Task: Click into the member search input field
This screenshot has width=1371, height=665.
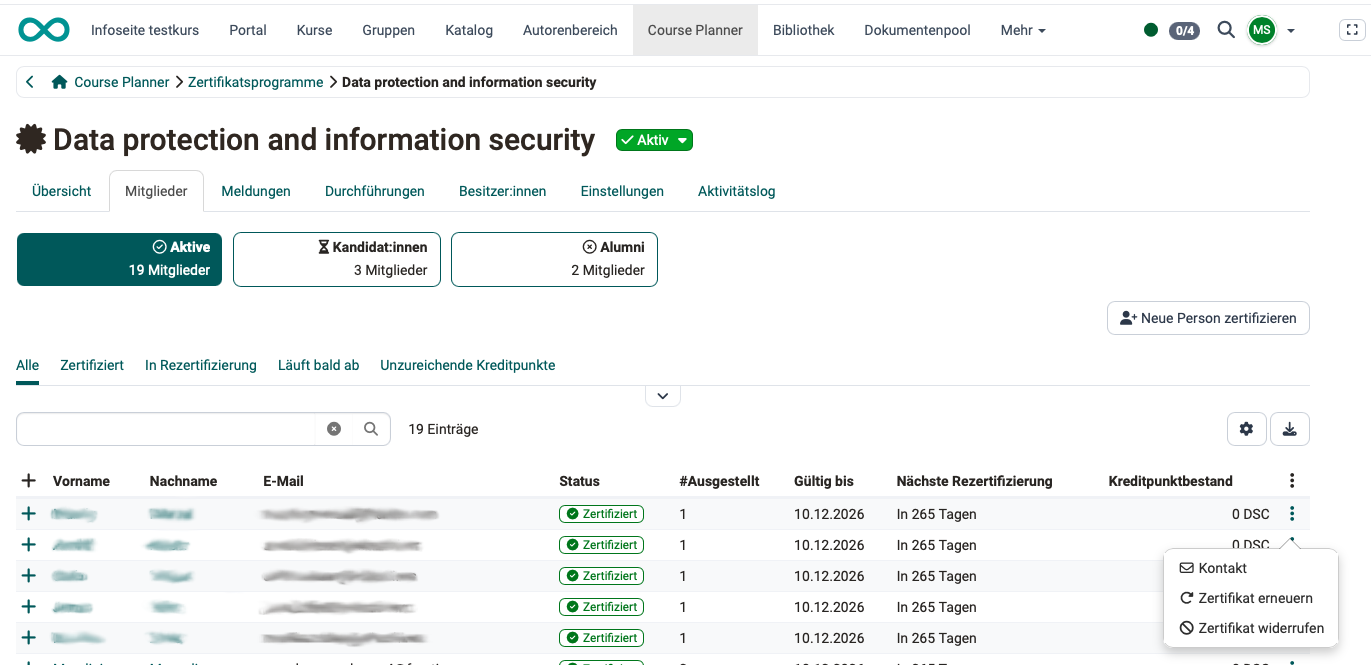Action: point(168,429)
